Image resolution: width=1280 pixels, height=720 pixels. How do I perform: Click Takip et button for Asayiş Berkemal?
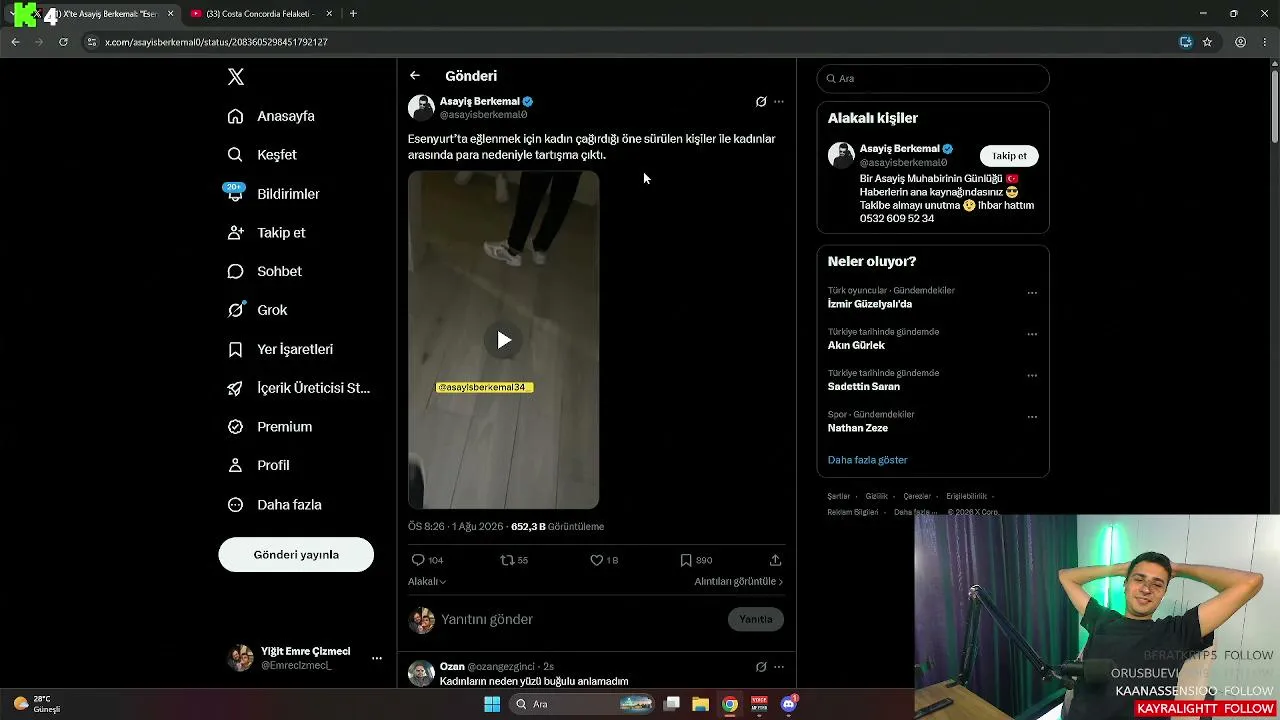(1009, 156)
